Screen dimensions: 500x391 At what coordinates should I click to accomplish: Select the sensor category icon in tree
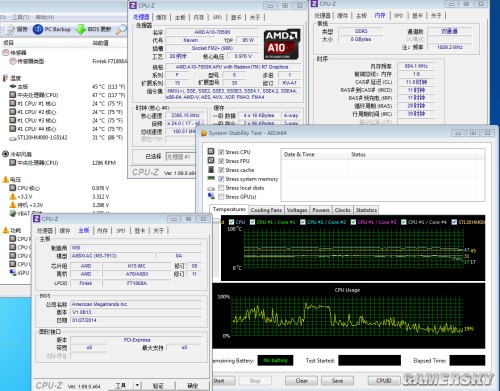[5, 52]
